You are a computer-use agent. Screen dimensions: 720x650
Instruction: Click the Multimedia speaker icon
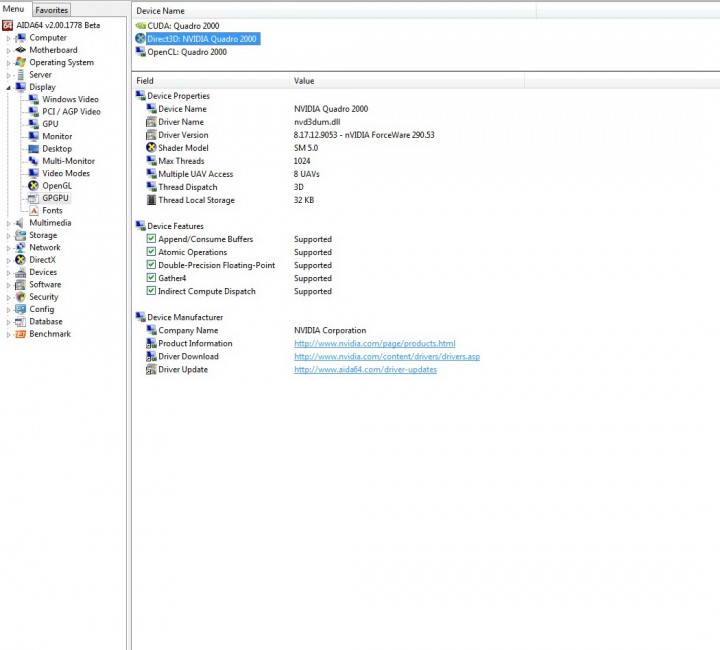(20, 223)
